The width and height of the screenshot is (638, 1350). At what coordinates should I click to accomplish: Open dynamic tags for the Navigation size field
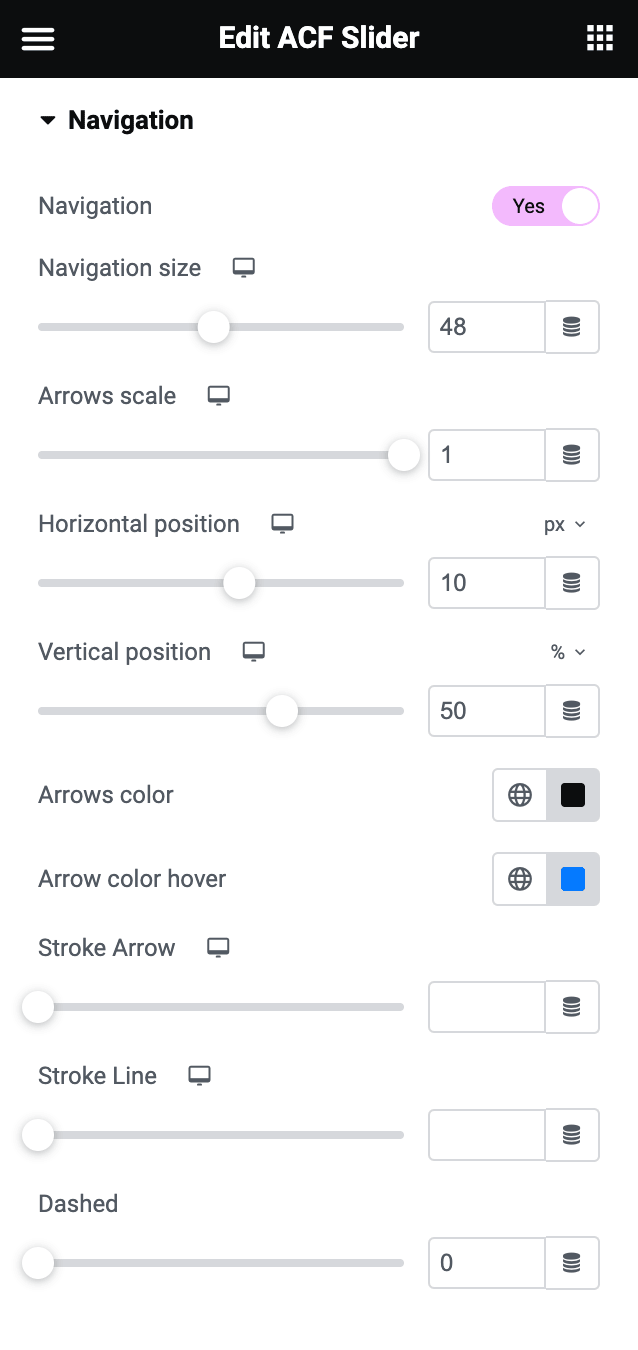(x=572, y=327)
